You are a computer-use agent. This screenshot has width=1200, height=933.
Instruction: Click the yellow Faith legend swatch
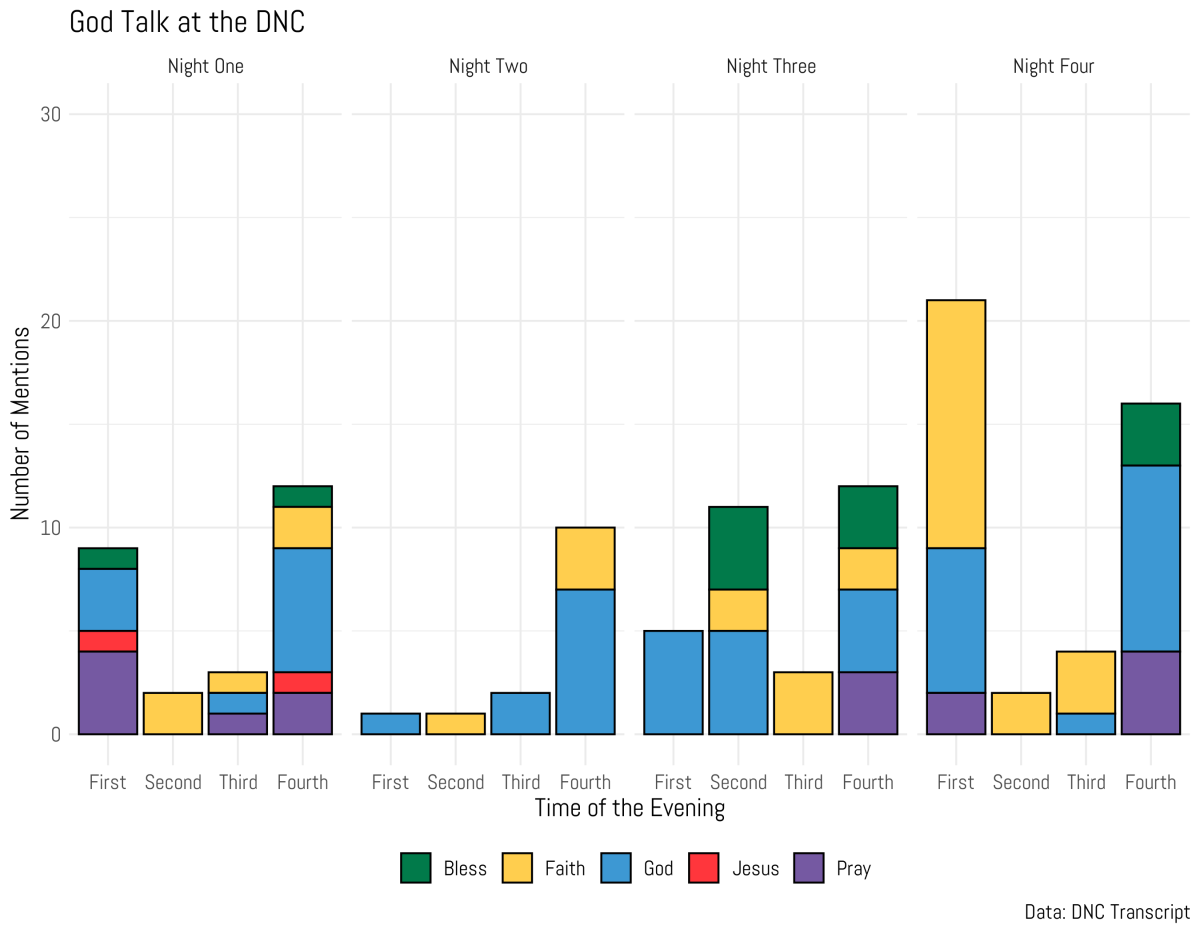516,868
